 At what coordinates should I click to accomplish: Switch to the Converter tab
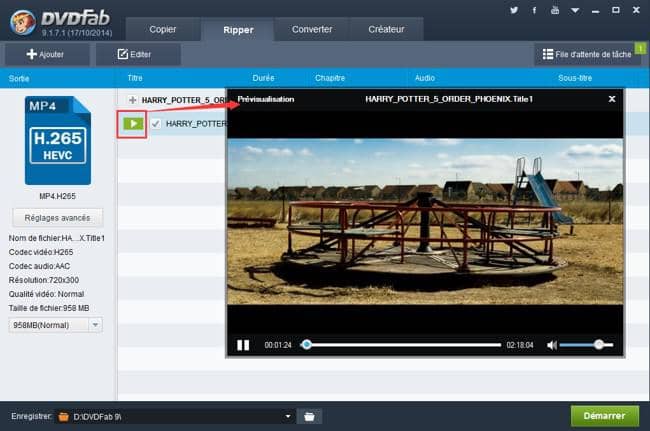(312, 29)
